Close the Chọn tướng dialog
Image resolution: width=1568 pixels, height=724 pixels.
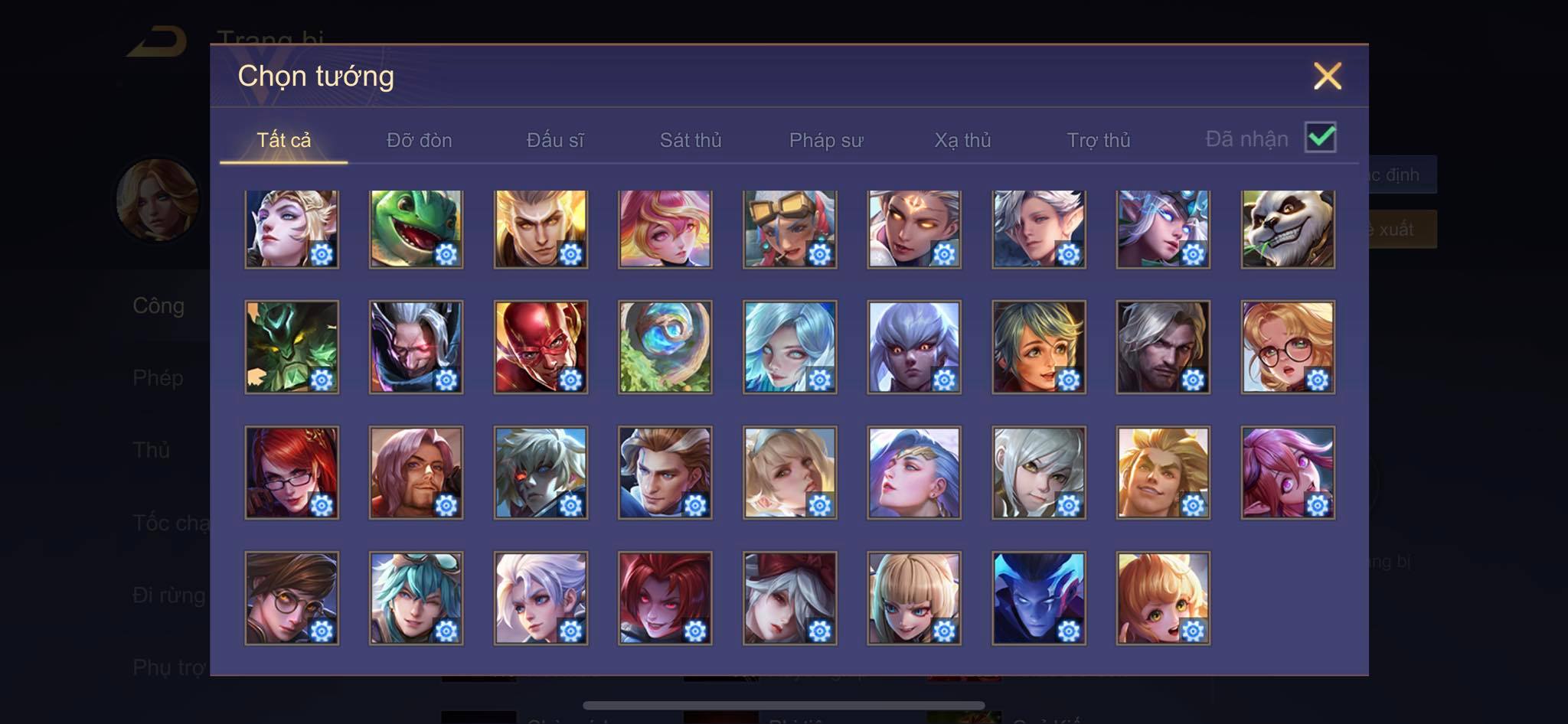1328,76
